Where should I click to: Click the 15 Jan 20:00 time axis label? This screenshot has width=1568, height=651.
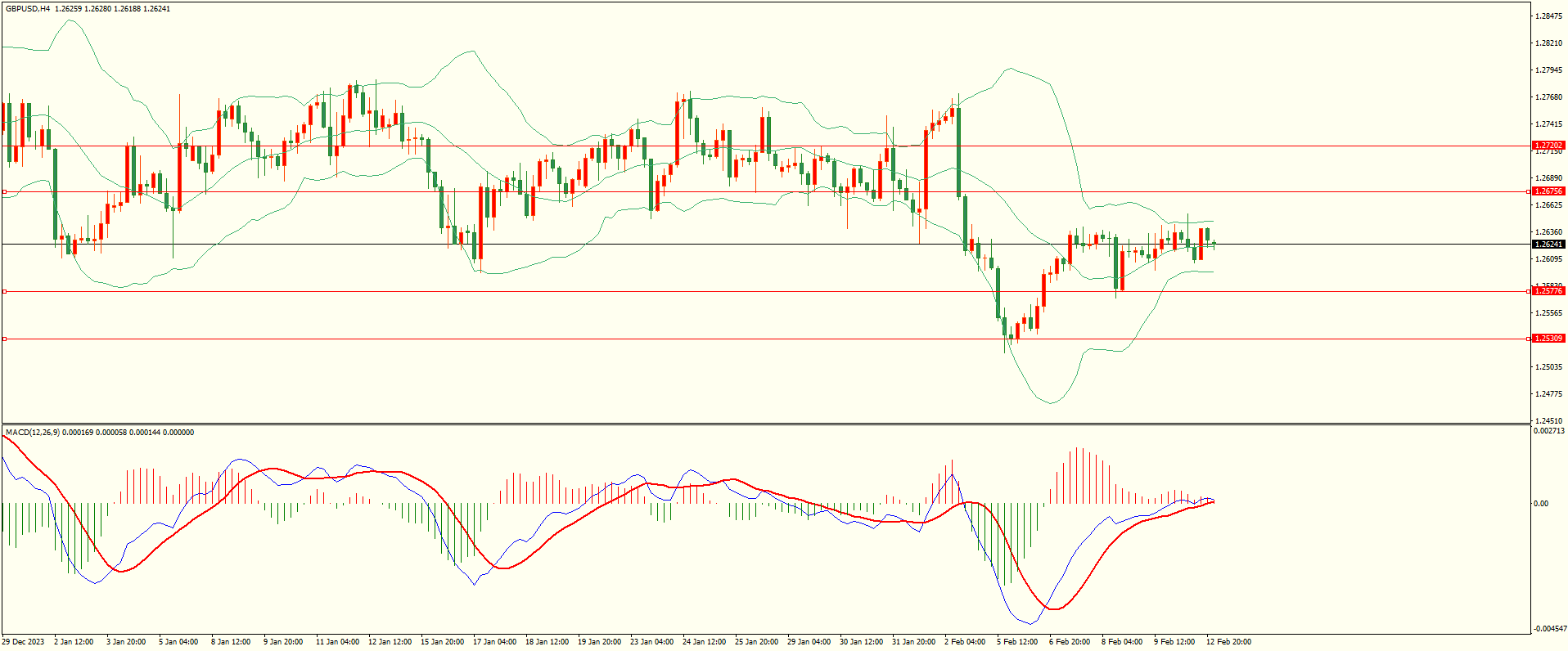[x=442, y=642]
